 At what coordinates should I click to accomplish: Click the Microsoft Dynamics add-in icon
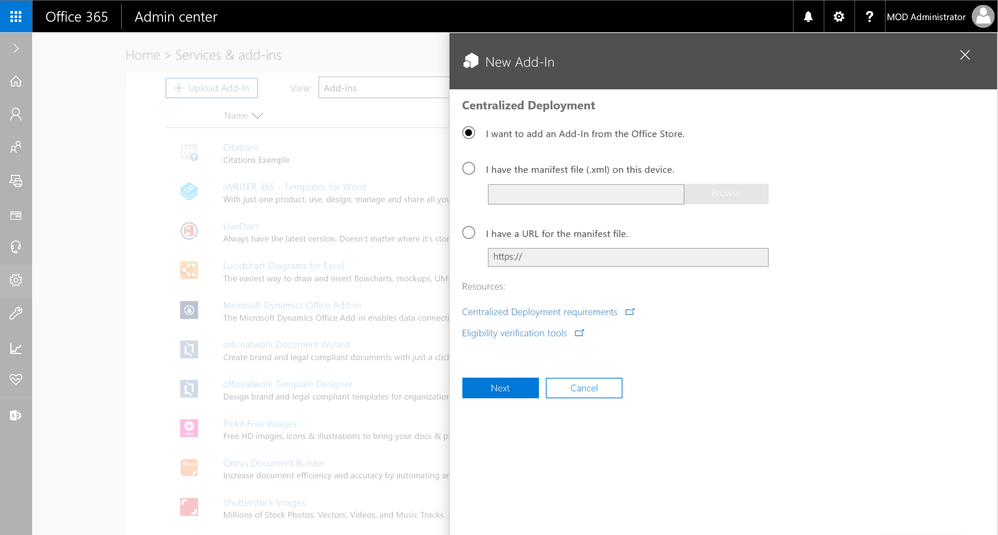coord(189,310)
